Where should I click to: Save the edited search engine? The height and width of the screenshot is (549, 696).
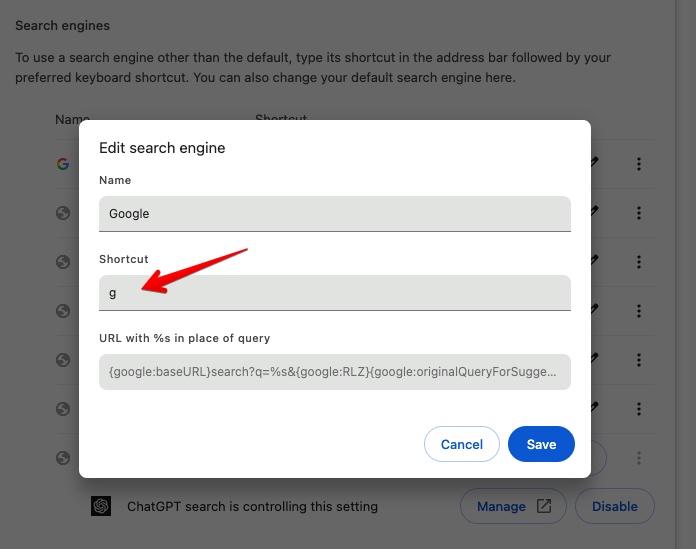pyautogui.click(x=541, y=444)
